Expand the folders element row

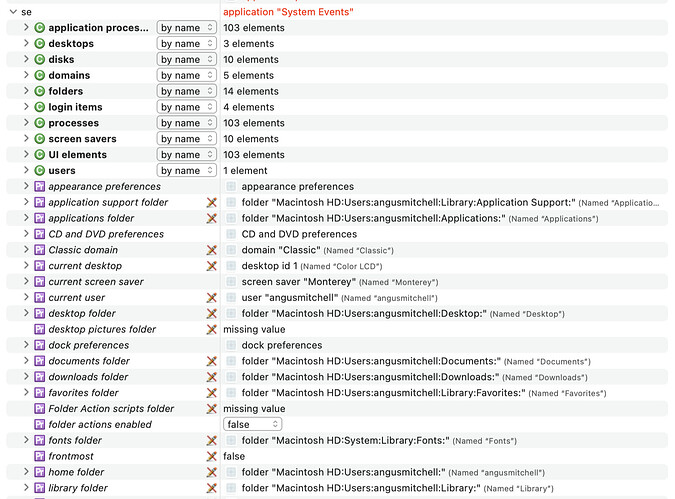[26, 91]
